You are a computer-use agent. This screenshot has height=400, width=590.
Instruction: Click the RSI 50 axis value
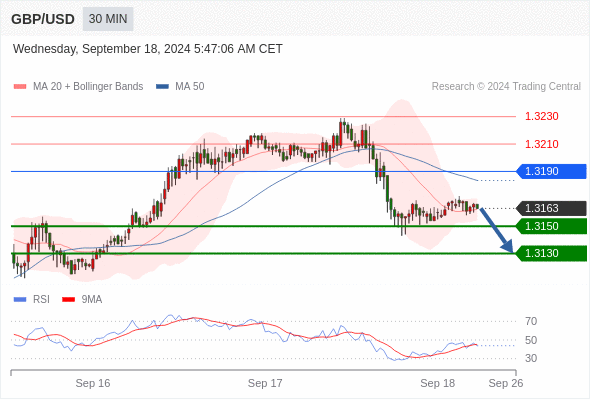[x=531, y=340]
